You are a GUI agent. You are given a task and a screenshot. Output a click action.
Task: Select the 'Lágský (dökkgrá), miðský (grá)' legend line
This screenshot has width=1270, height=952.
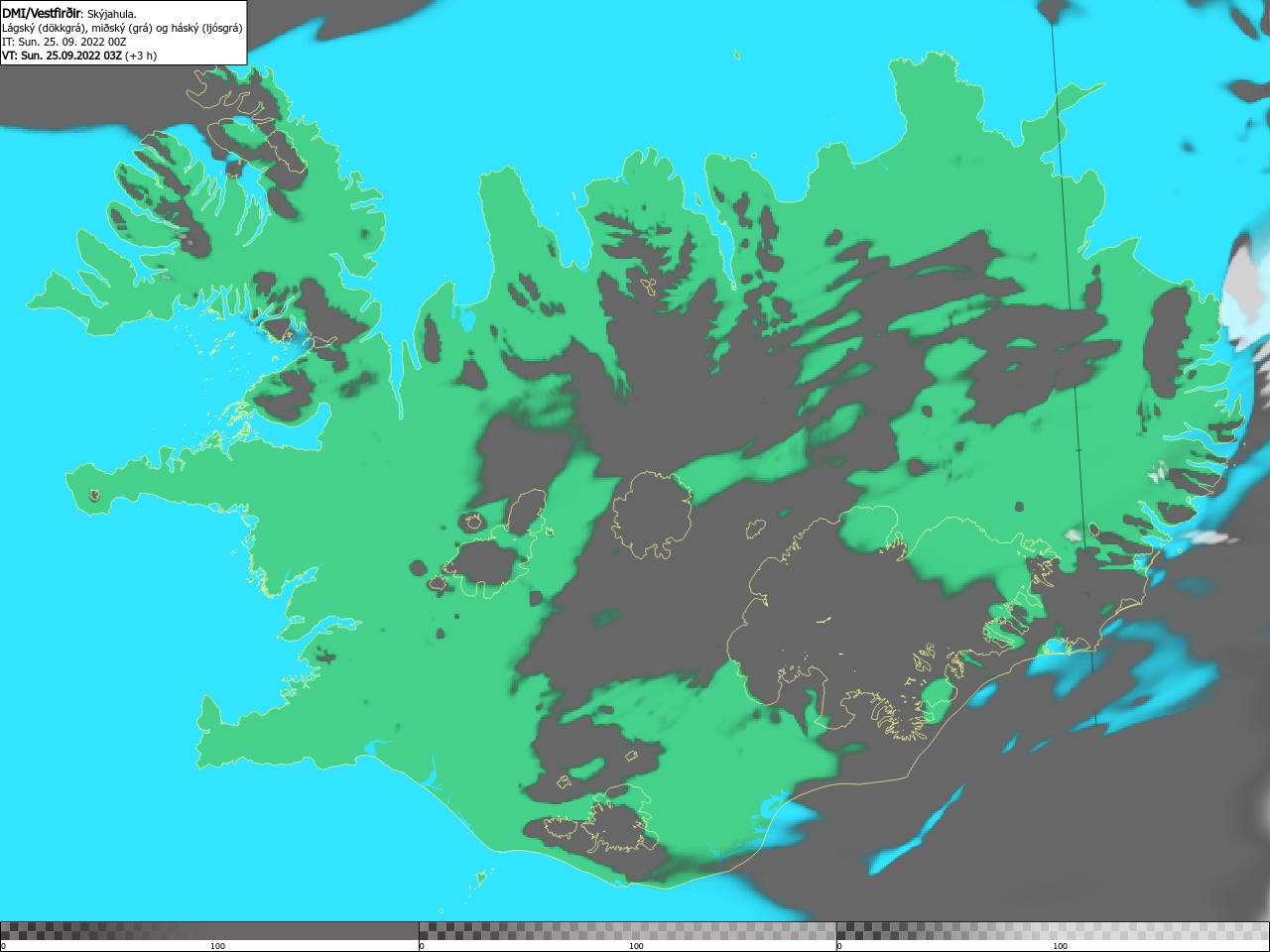coord(122,28)
